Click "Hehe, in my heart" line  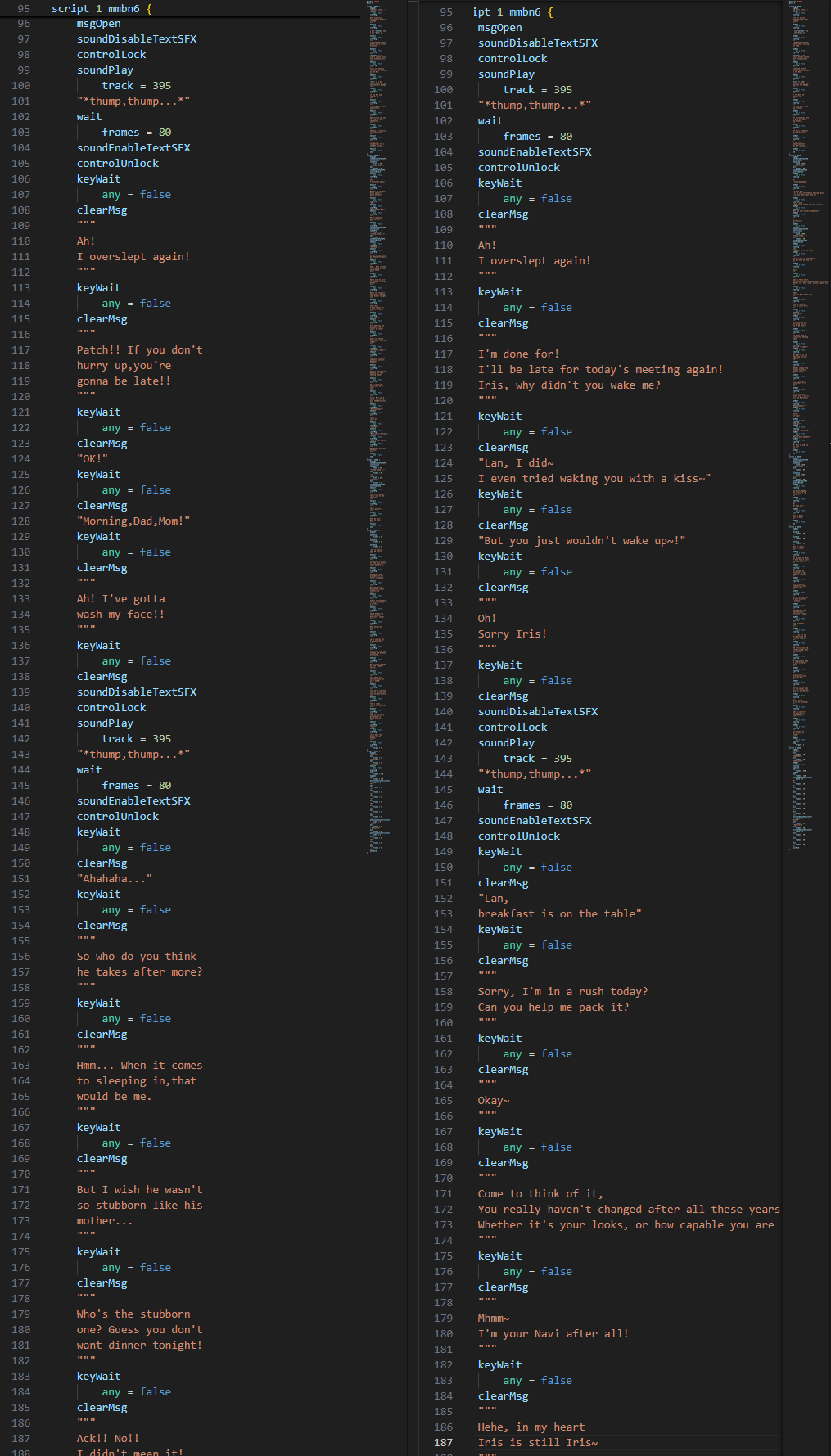tap(531, 1427)
